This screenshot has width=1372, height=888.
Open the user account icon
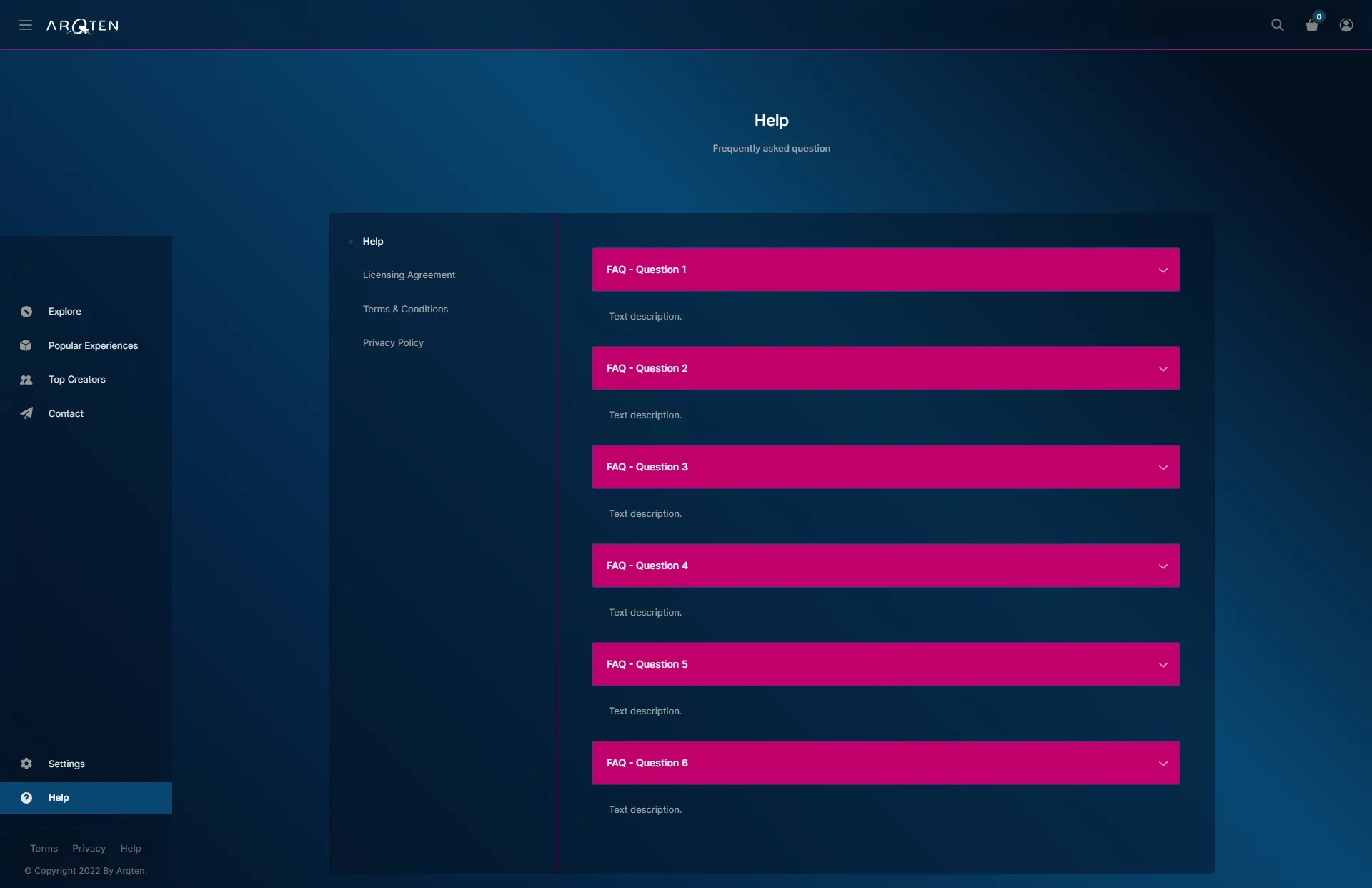(1346, 25)
